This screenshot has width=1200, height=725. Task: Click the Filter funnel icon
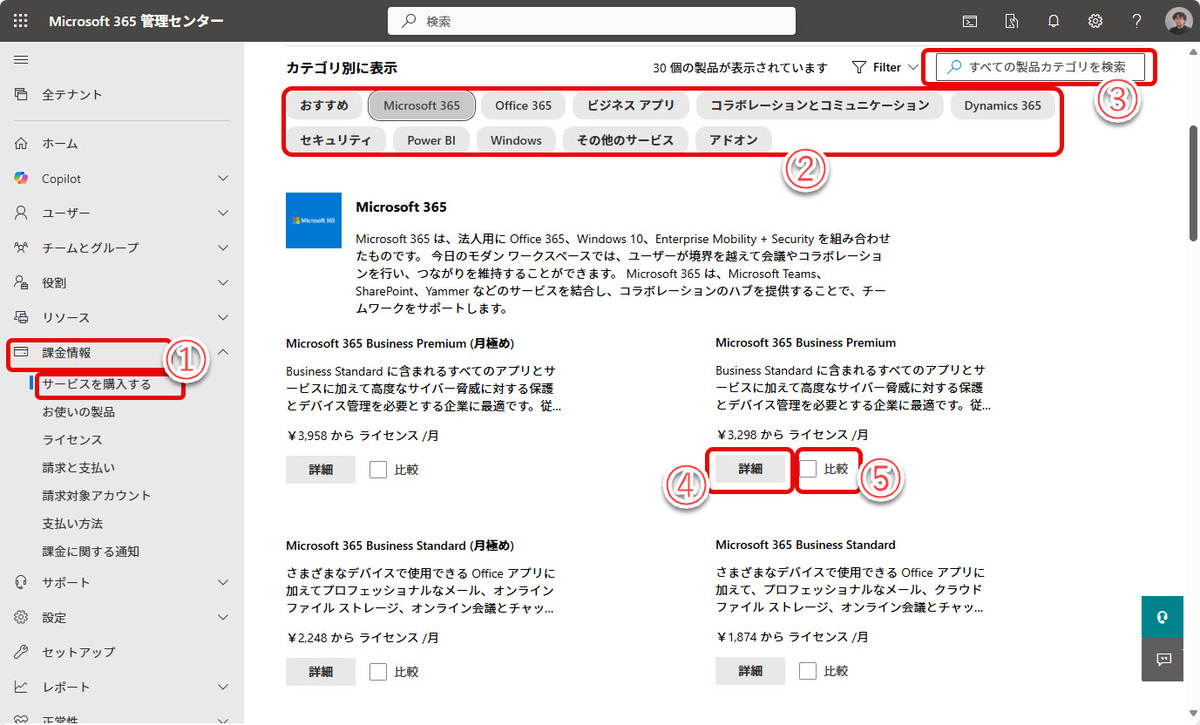(x=859, y=67)
